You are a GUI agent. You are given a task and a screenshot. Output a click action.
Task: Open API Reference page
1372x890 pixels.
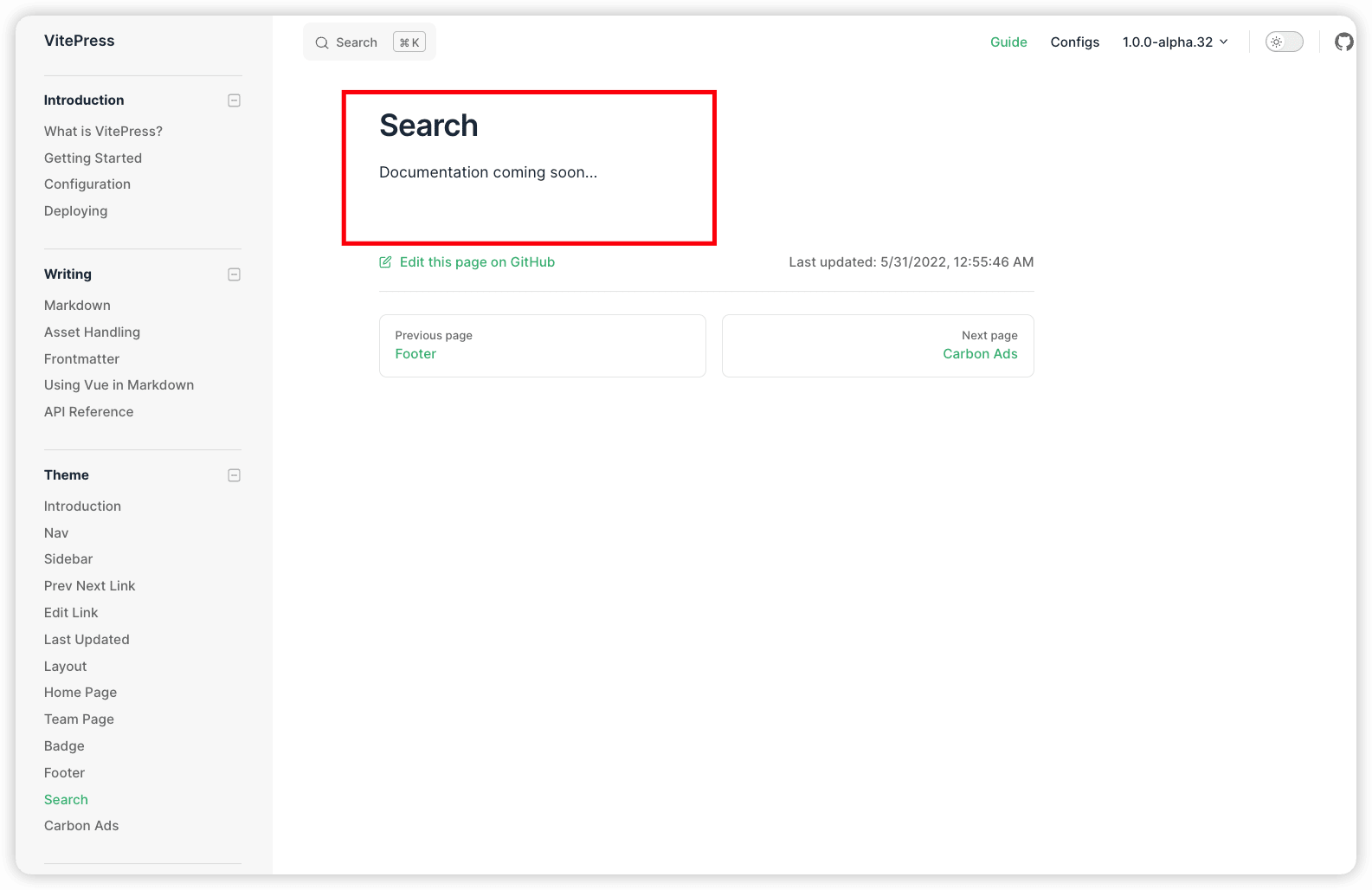pos(88,412)
